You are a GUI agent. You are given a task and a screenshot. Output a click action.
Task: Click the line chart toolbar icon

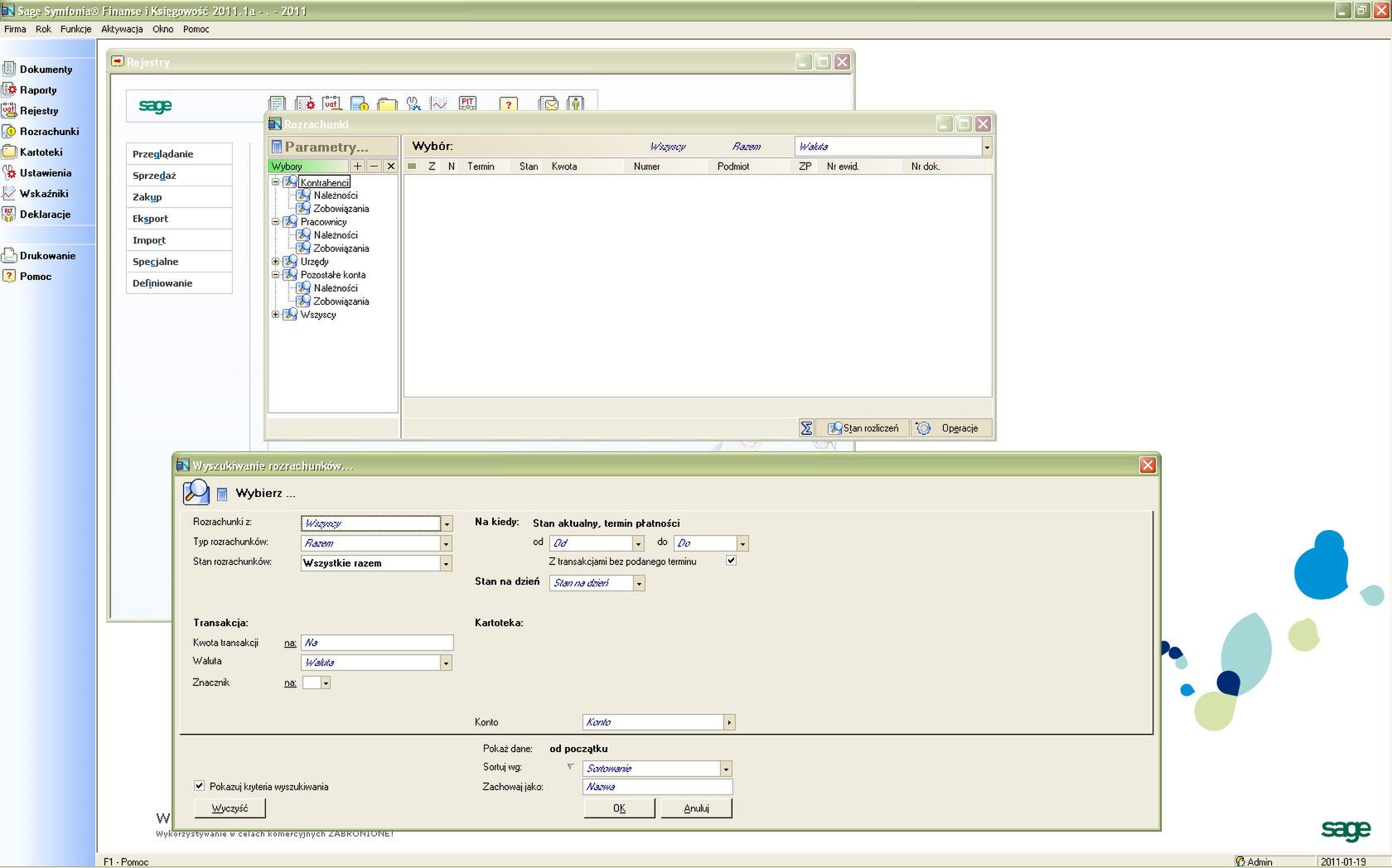pyautogui.click(x=438, y=104)
